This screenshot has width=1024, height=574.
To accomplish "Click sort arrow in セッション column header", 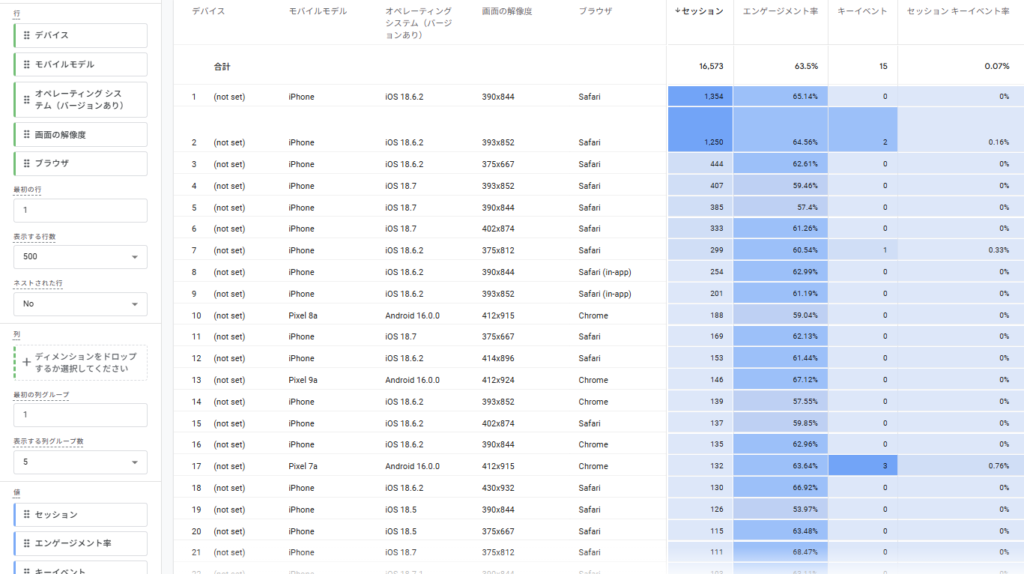I will click(x=679, y=10).
